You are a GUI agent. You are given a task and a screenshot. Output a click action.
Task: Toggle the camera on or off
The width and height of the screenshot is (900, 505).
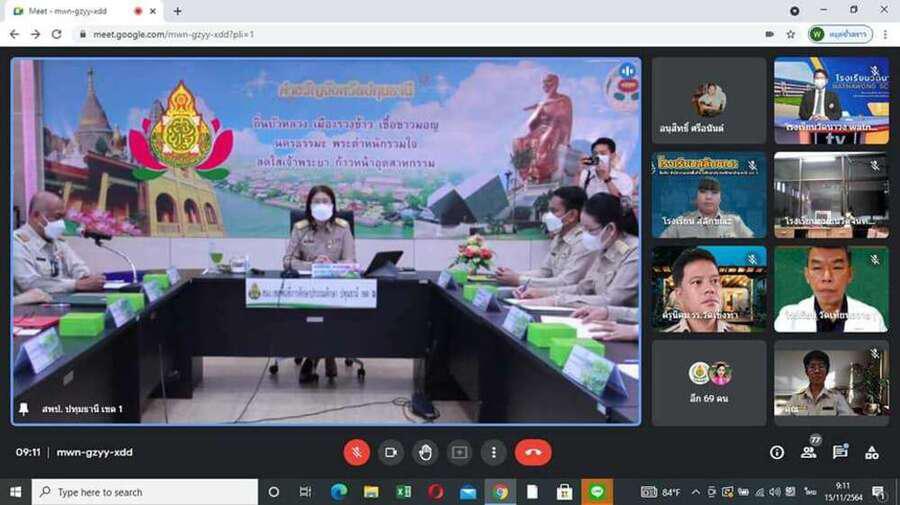pyautogui.click(x=391, y=452)
